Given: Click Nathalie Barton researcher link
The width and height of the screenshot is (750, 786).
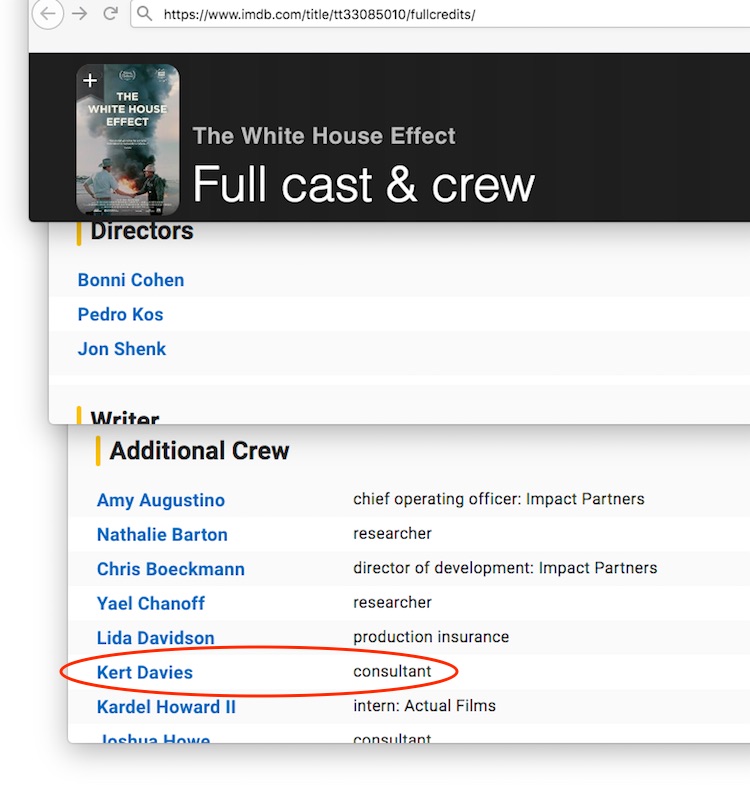Looking at the screenshot, I should (162, 535).
